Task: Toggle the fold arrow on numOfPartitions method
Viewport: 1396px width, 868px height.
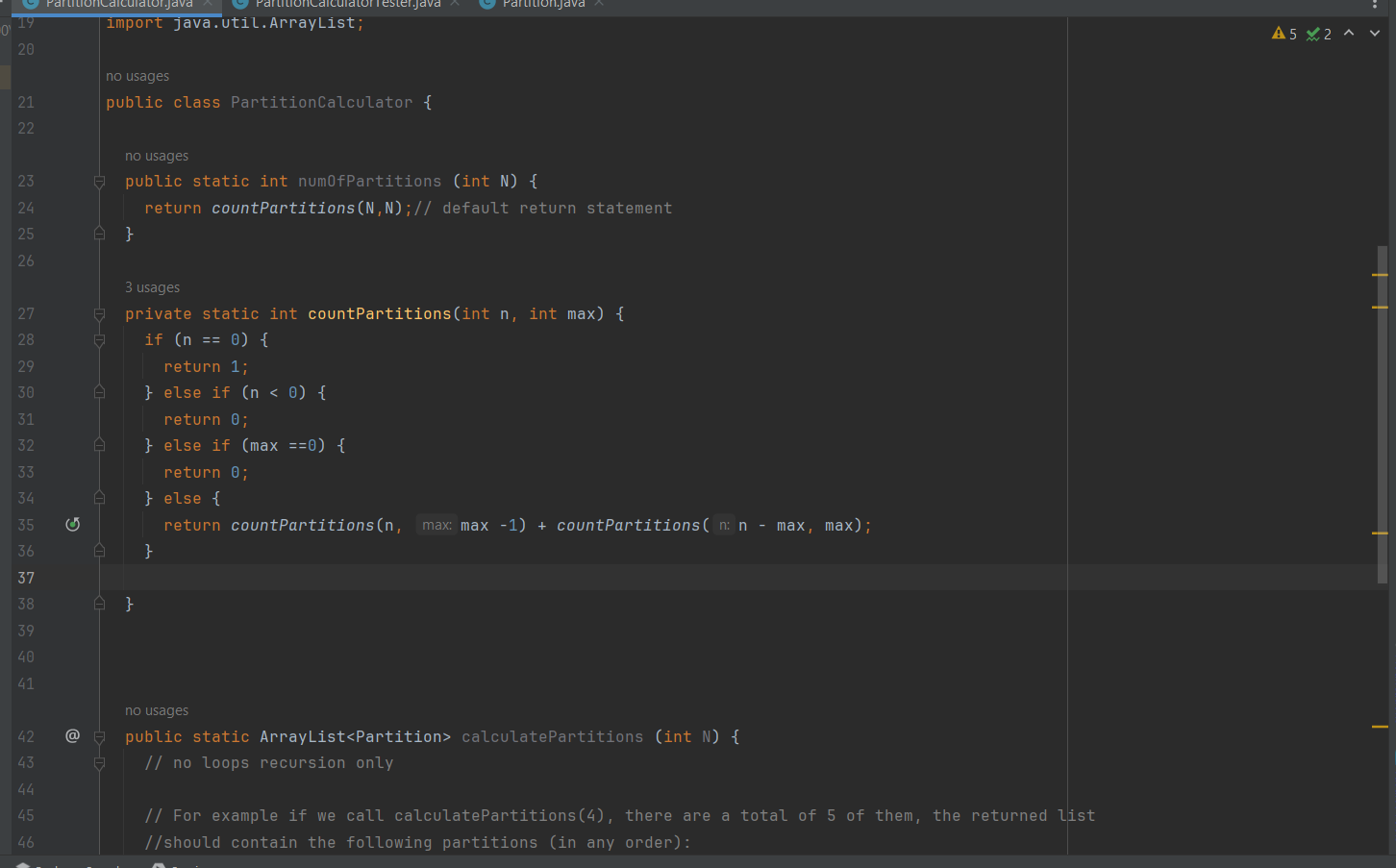Action: point(99,180)
